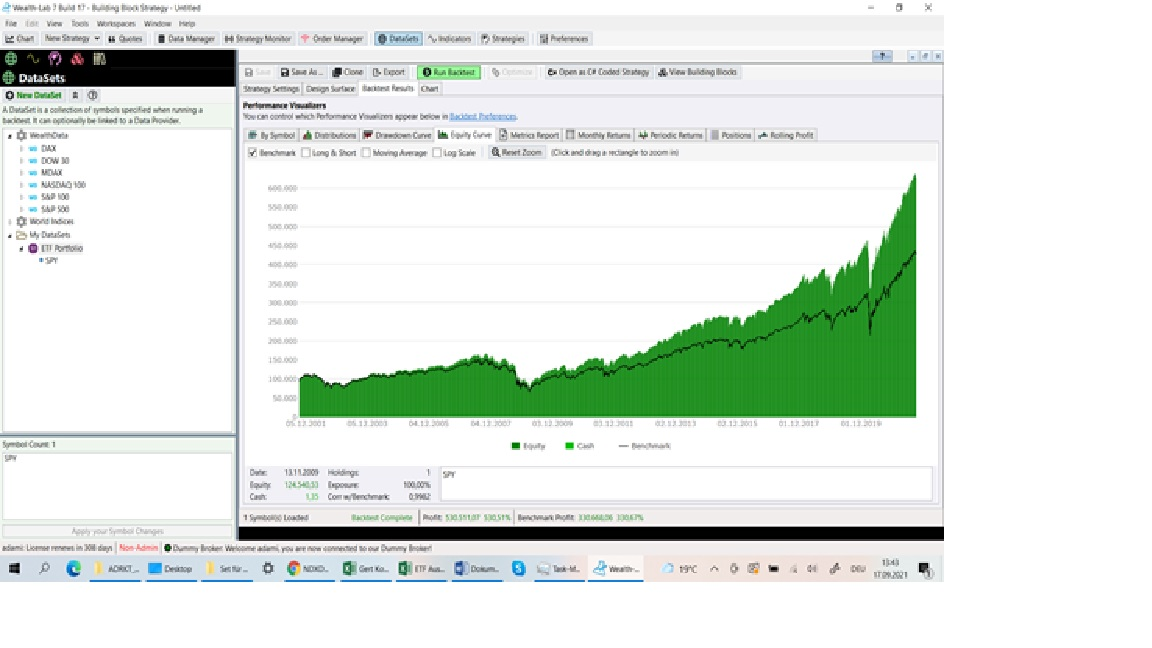The height and width of the screenshot is (648, 1152).
Task: Open the New Strategy dropdown
Action: (x=72, y=39)
